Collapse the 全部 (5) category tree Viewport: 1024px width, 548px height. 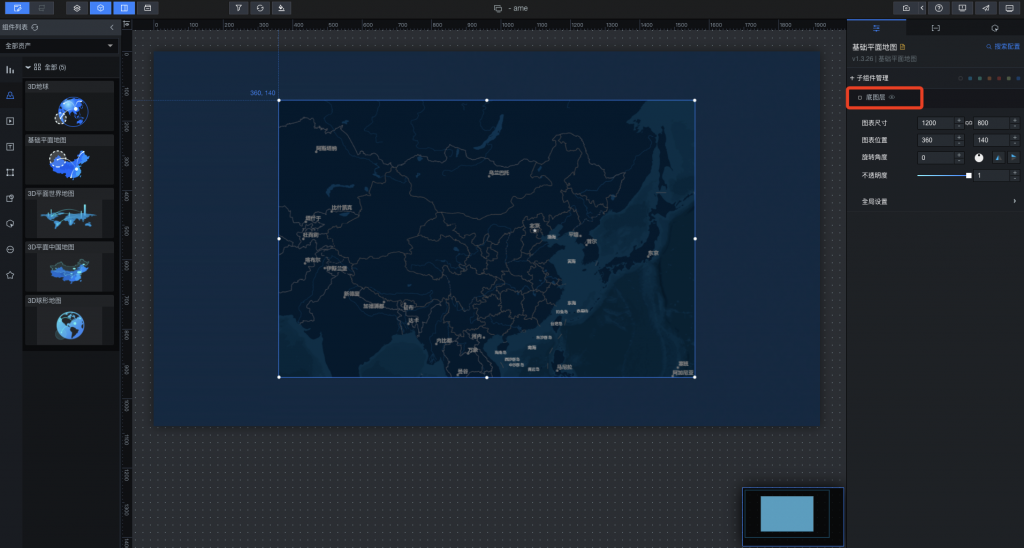point(28,67)
